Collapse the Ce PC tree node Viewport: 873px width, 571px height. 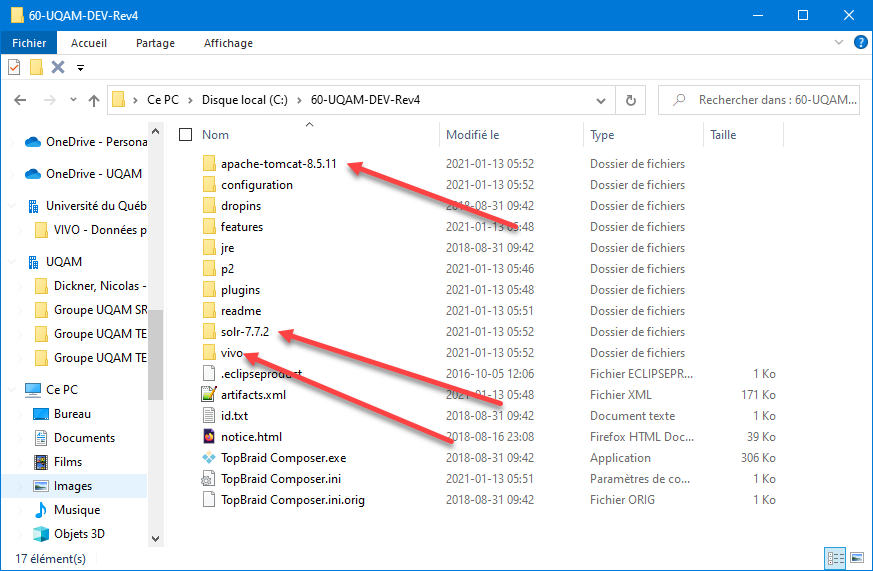[12, 390]
